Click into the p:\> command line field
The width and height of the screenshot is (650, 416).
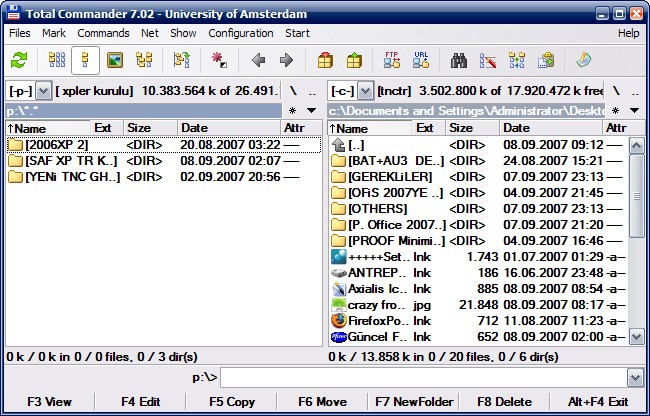[425, 378]
